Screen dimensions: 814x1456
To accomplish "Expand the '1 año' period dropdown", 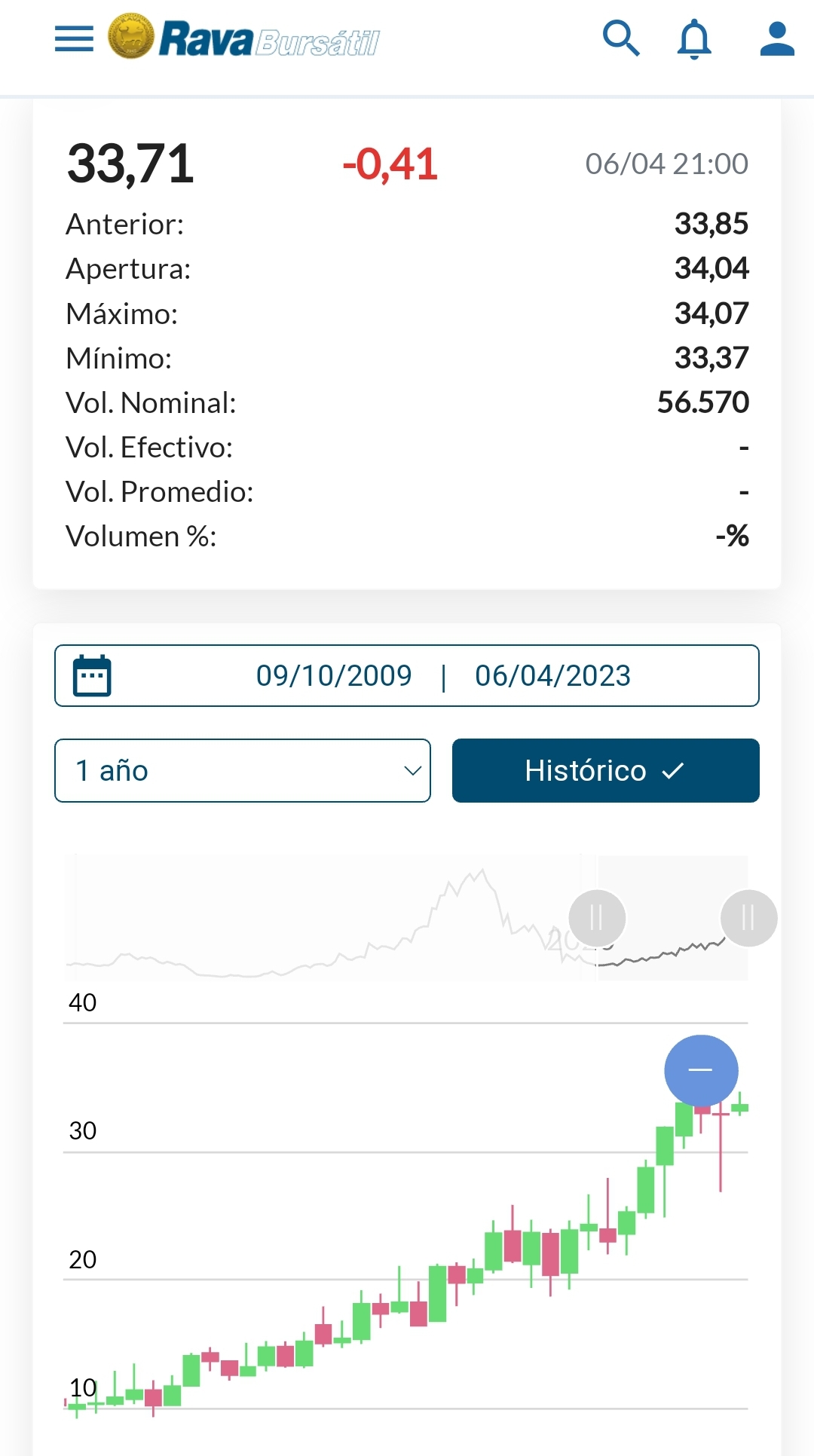I will point(242,770).
